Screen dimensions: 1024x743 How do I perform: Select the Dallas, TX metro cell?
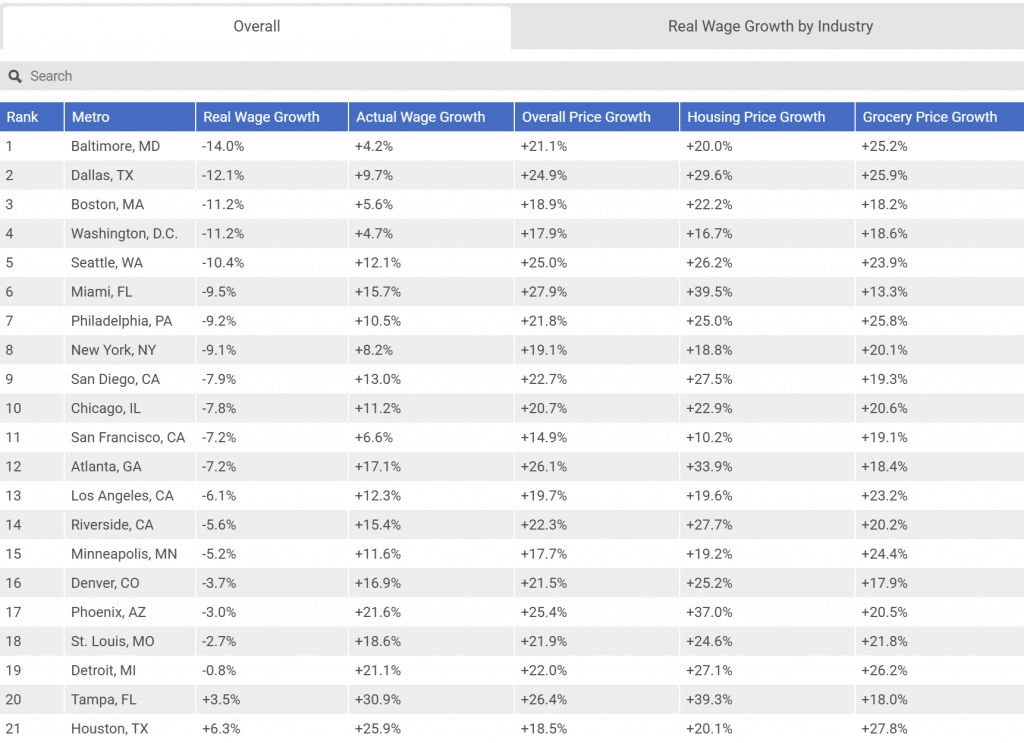pyautogui.click(x=102, y=175)
